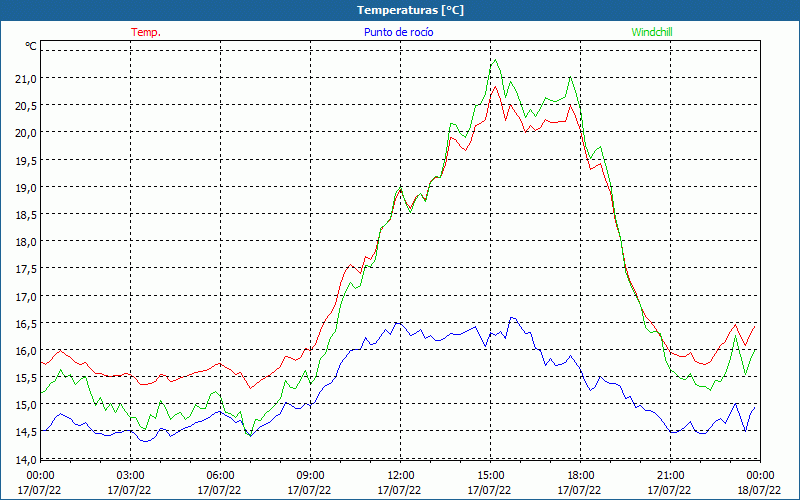Click the "21:00" time axis label
The height and width of the screenshot is (500, 800).
click(670, 475)
